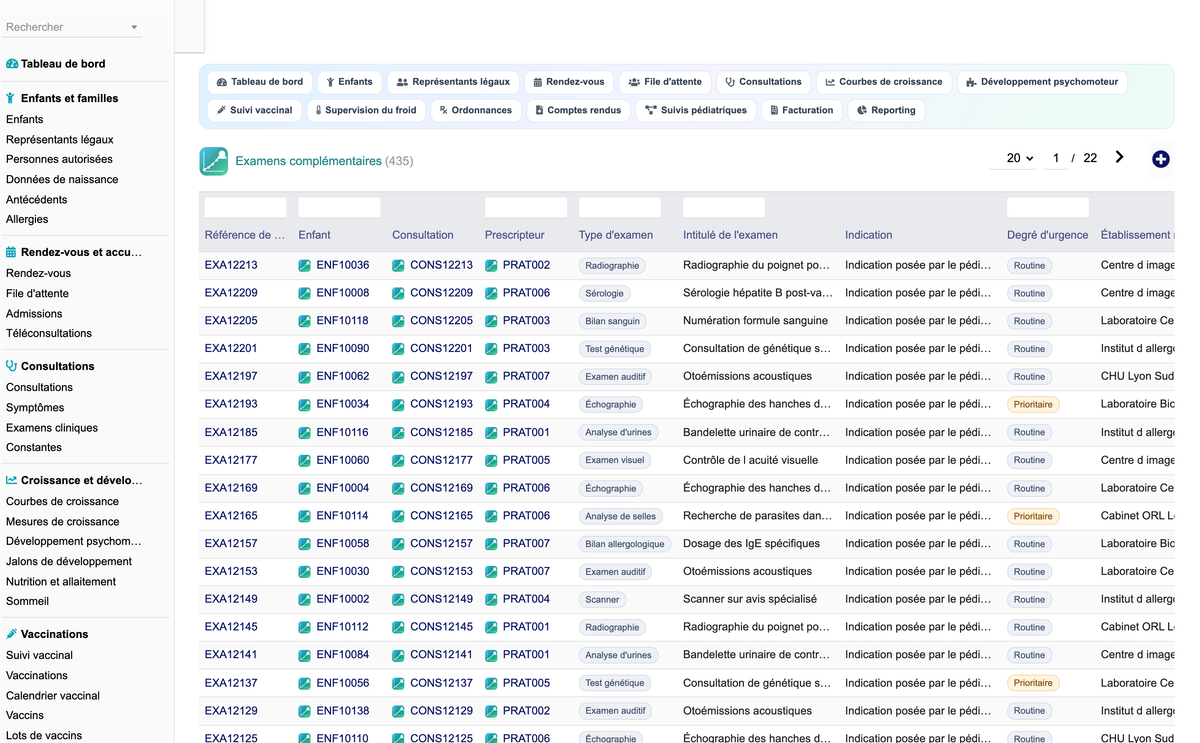Open Développement psychomoteur tab
The width and height of the screenshot is (1200, 743).
tap(1042, 82)
